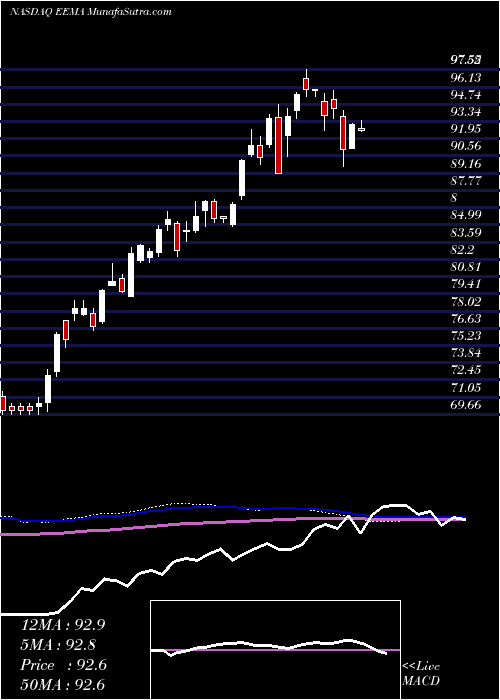500x700 pixels.
Task: Click the tallest red candlestick near 89.16
Action: [x=279, y=145]
